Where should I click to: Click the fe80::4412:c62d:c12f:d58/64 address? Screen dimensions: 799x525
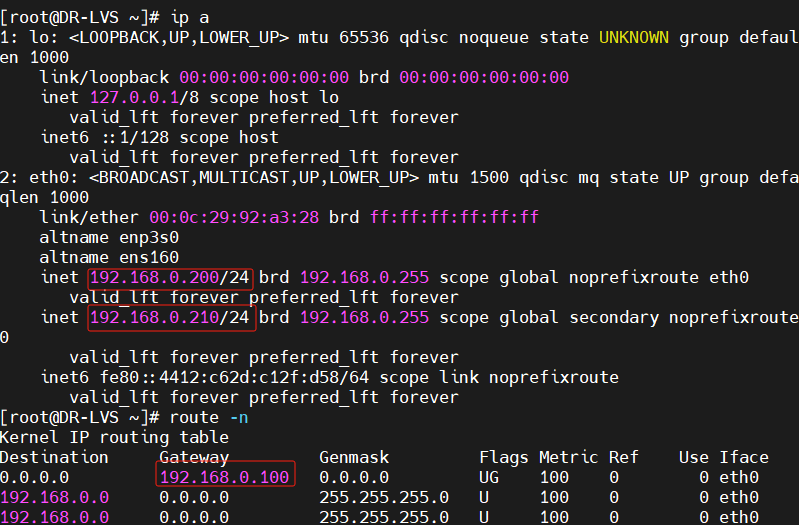tap(234, 378)
